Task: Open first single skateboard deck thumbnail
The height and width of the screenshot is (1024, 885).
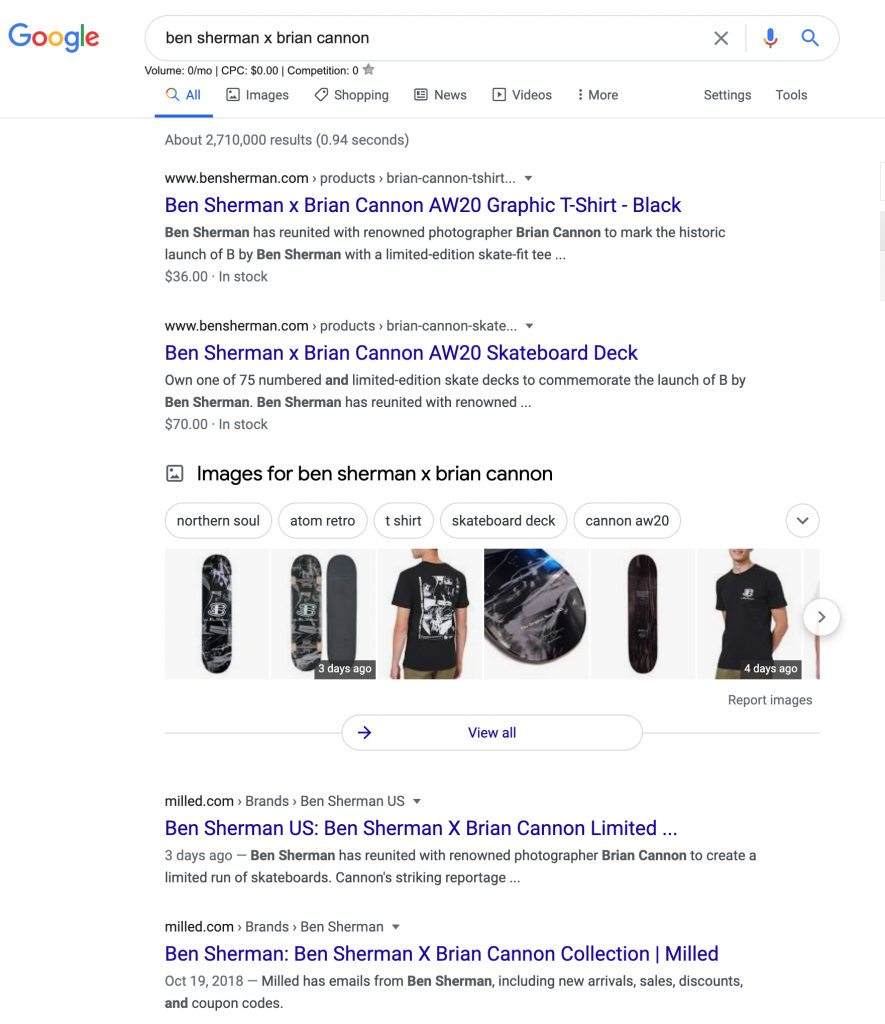Action: click(x=217, y=614)
